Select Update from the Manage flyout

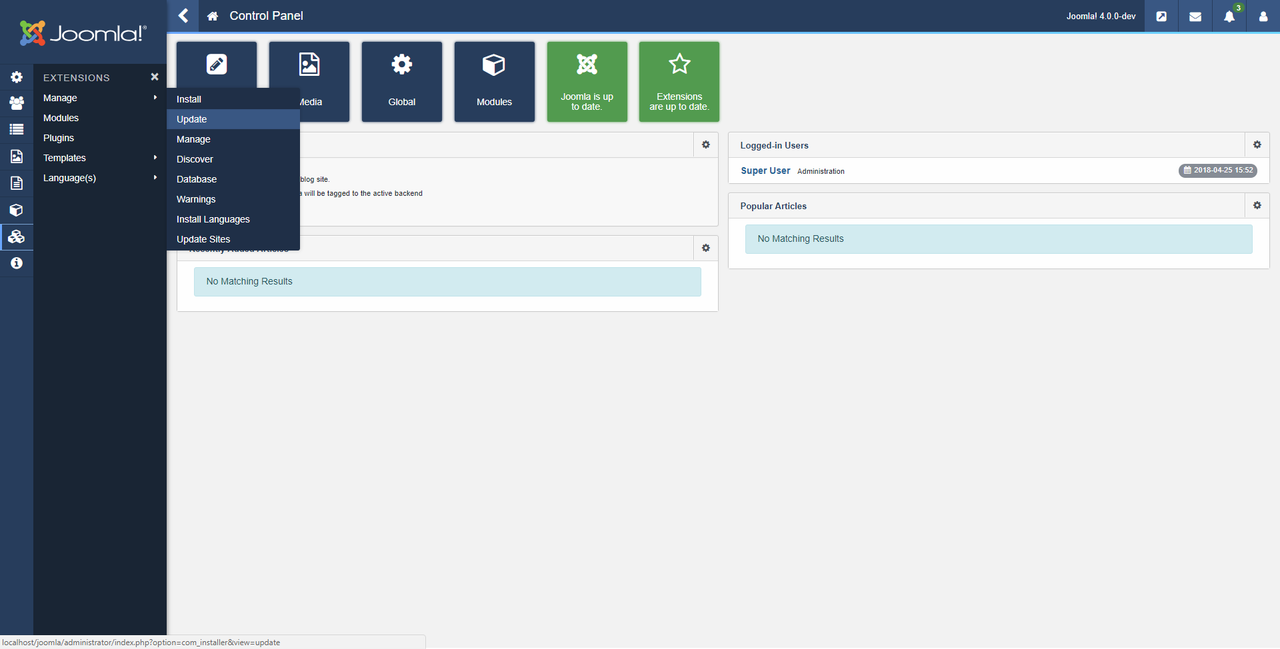[233, 119]
